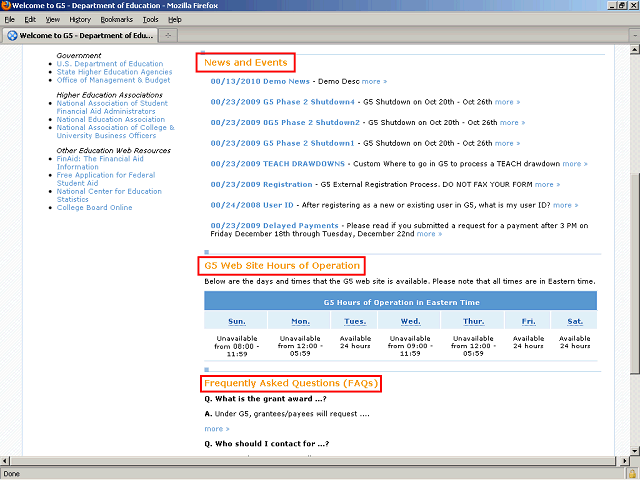Open National Association of College & University Business Officers

116,131
